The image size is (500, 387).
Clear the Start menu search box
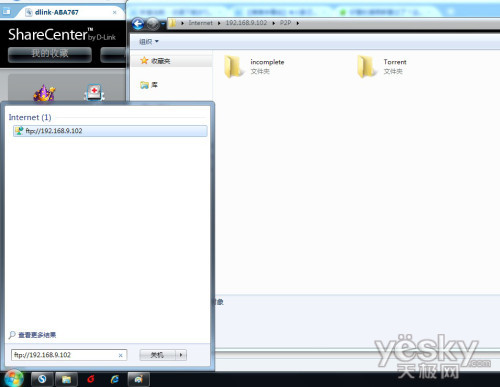click(x=121, y=355)
